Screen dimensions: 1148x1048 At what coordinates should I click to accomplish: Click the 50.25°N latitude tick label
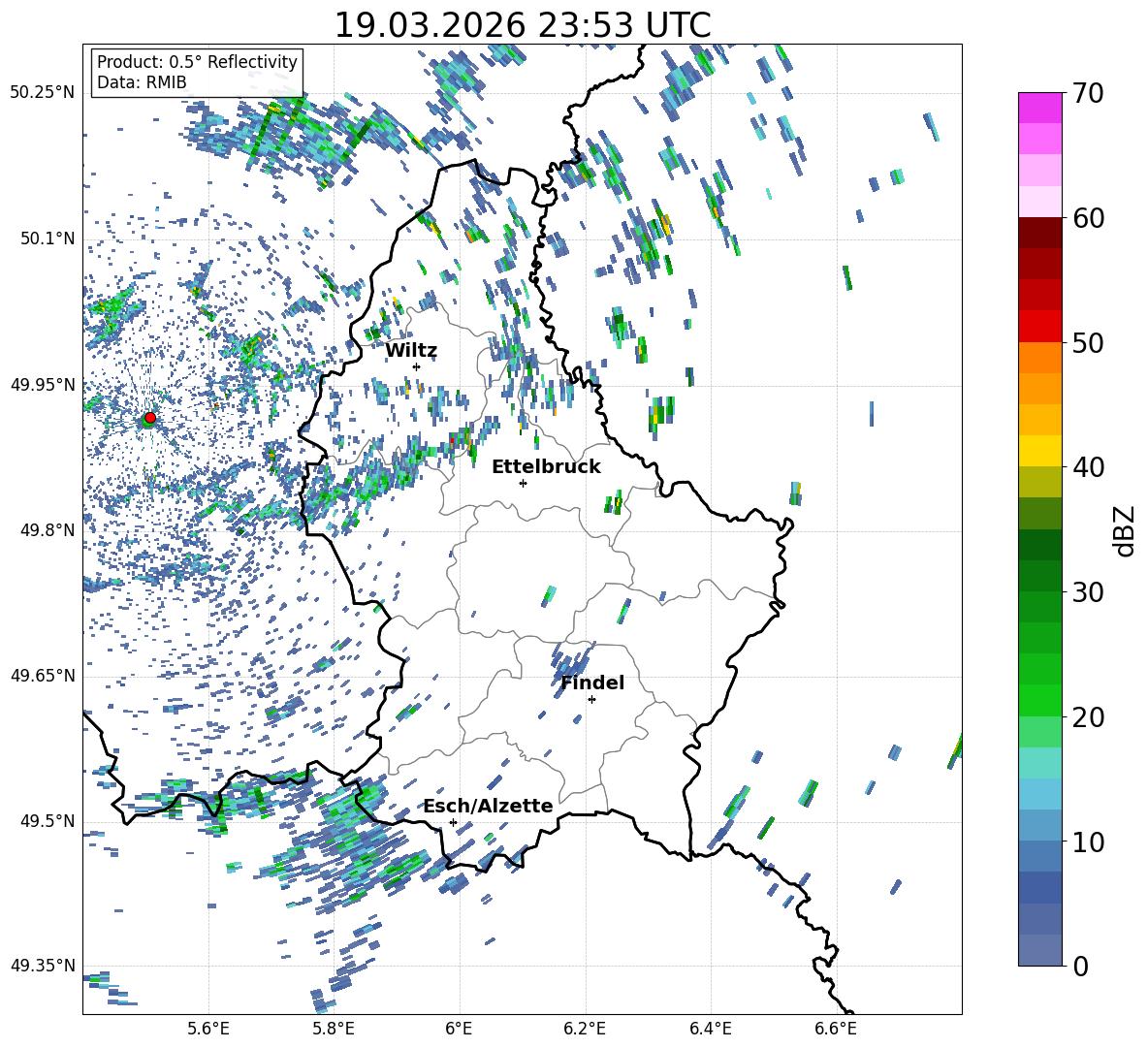[x=43, y=93]
